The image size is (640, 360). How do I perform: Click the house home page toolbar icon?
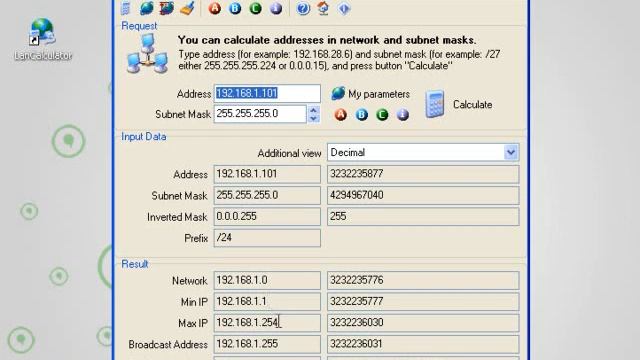[x=323, y=8]
